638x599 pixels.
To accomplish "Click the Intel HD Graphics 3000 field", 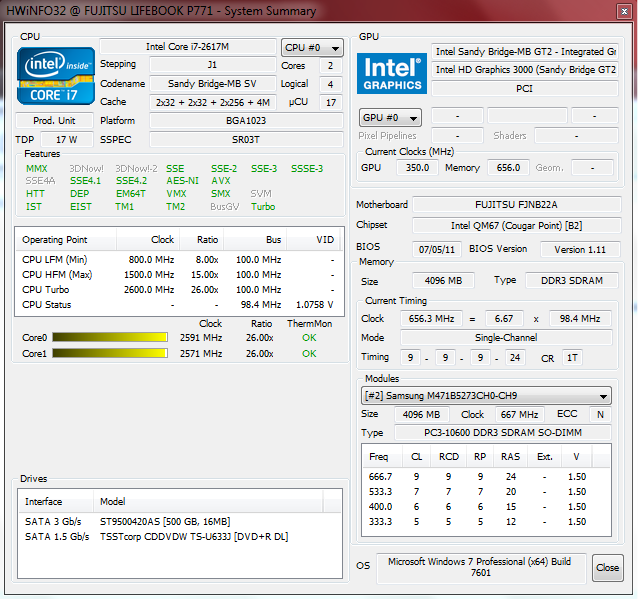I will [x=525, y=70].
